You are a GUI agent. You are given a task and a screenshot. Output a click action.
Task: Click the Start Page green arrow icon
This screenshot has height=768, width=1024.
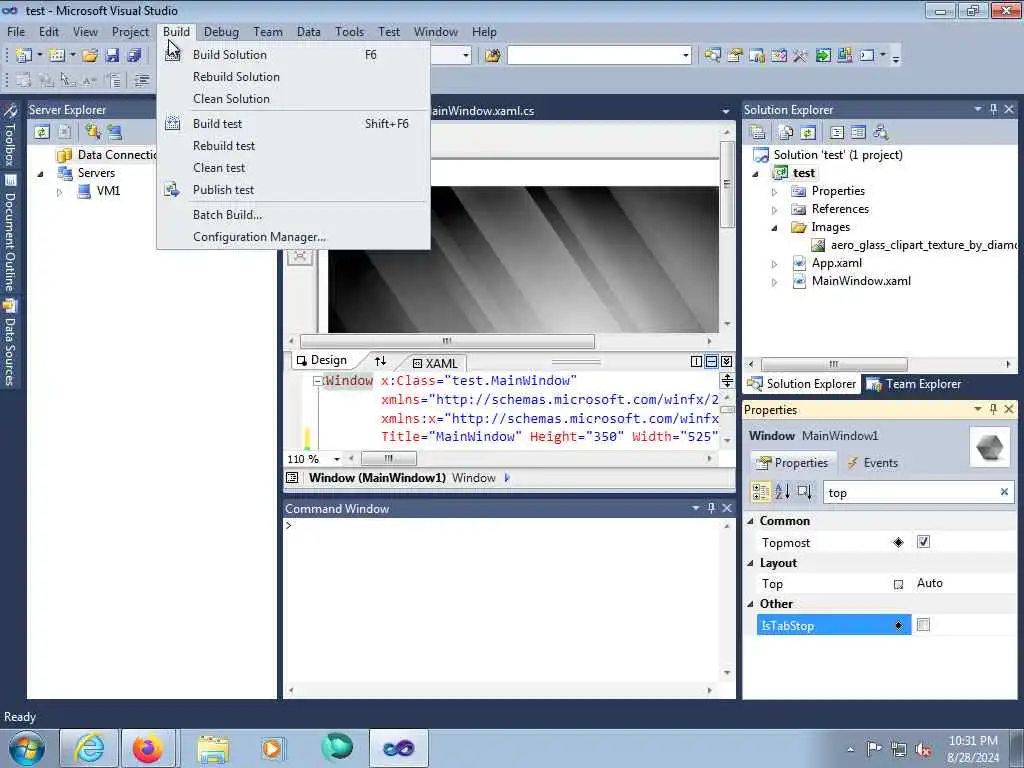click(823, 56)
